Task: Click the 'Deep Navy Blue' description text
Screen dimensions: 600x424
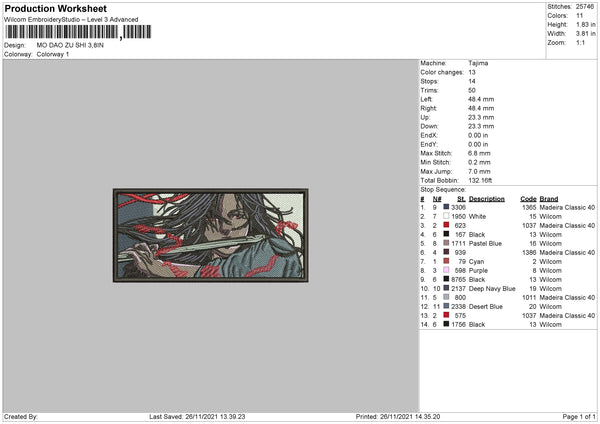Action: click(x=492, y=289)
